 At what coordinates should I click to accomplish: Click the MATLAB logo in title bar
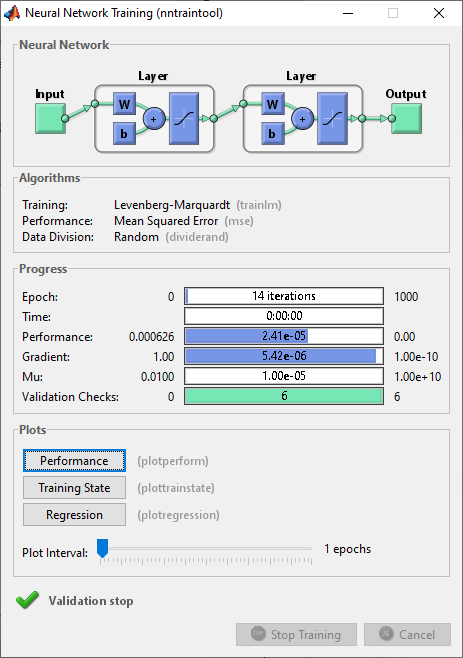click(x=12, y=13)
